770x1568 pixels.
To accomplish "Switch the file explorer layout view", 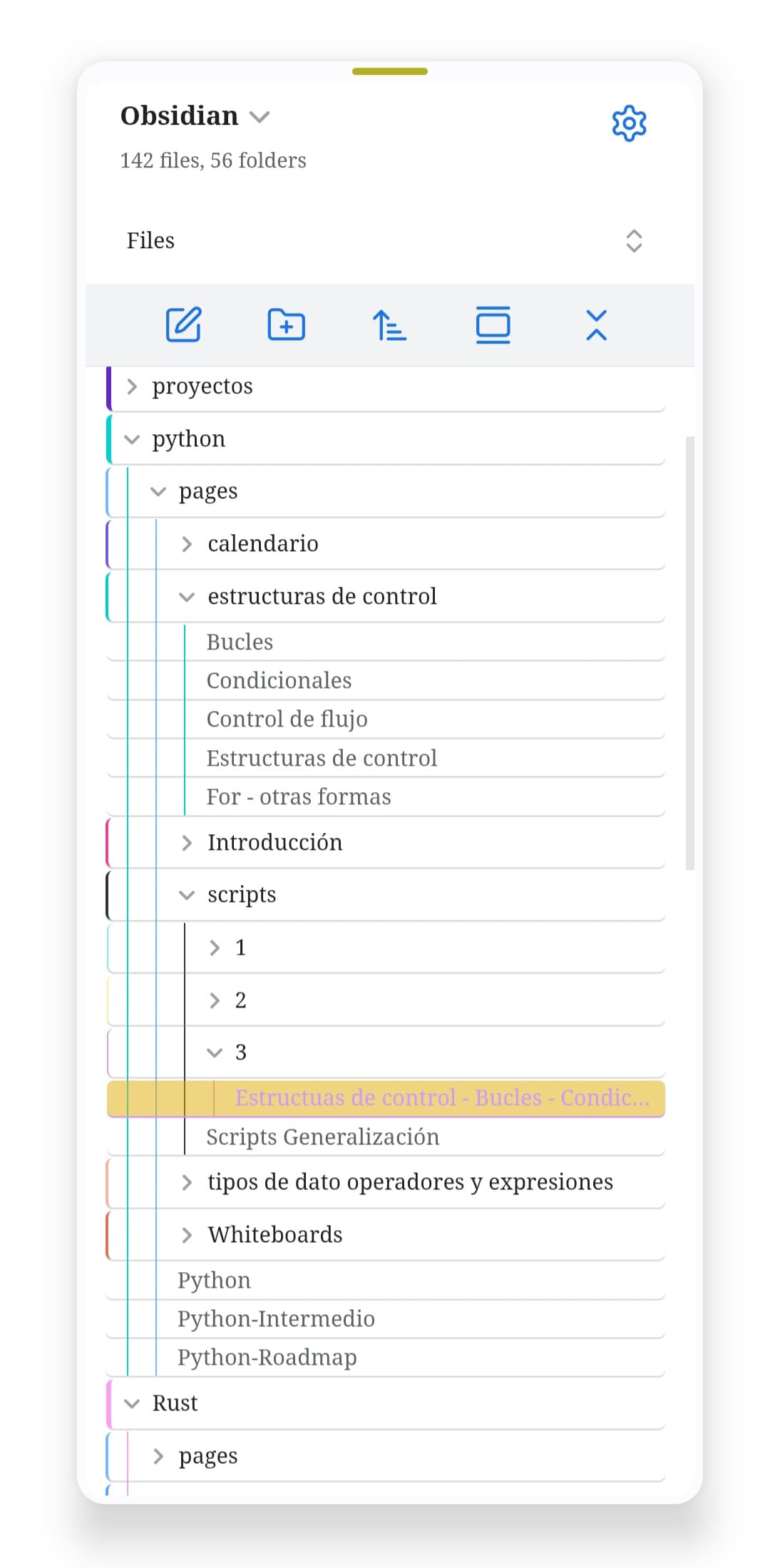I will coord(493,324).
